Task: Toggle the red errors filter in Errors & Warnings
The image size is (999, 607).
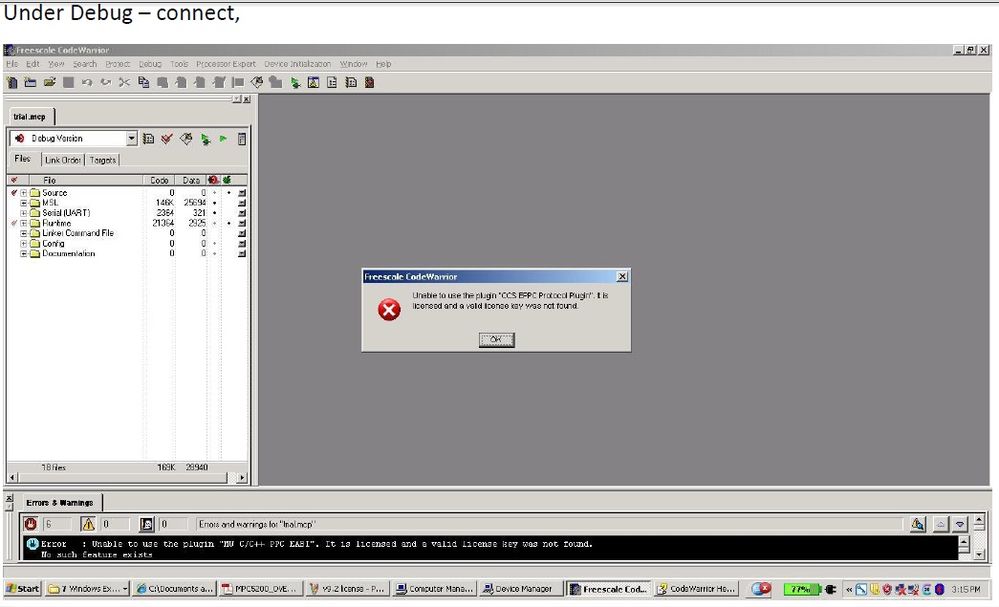Action: click(30, 524)
